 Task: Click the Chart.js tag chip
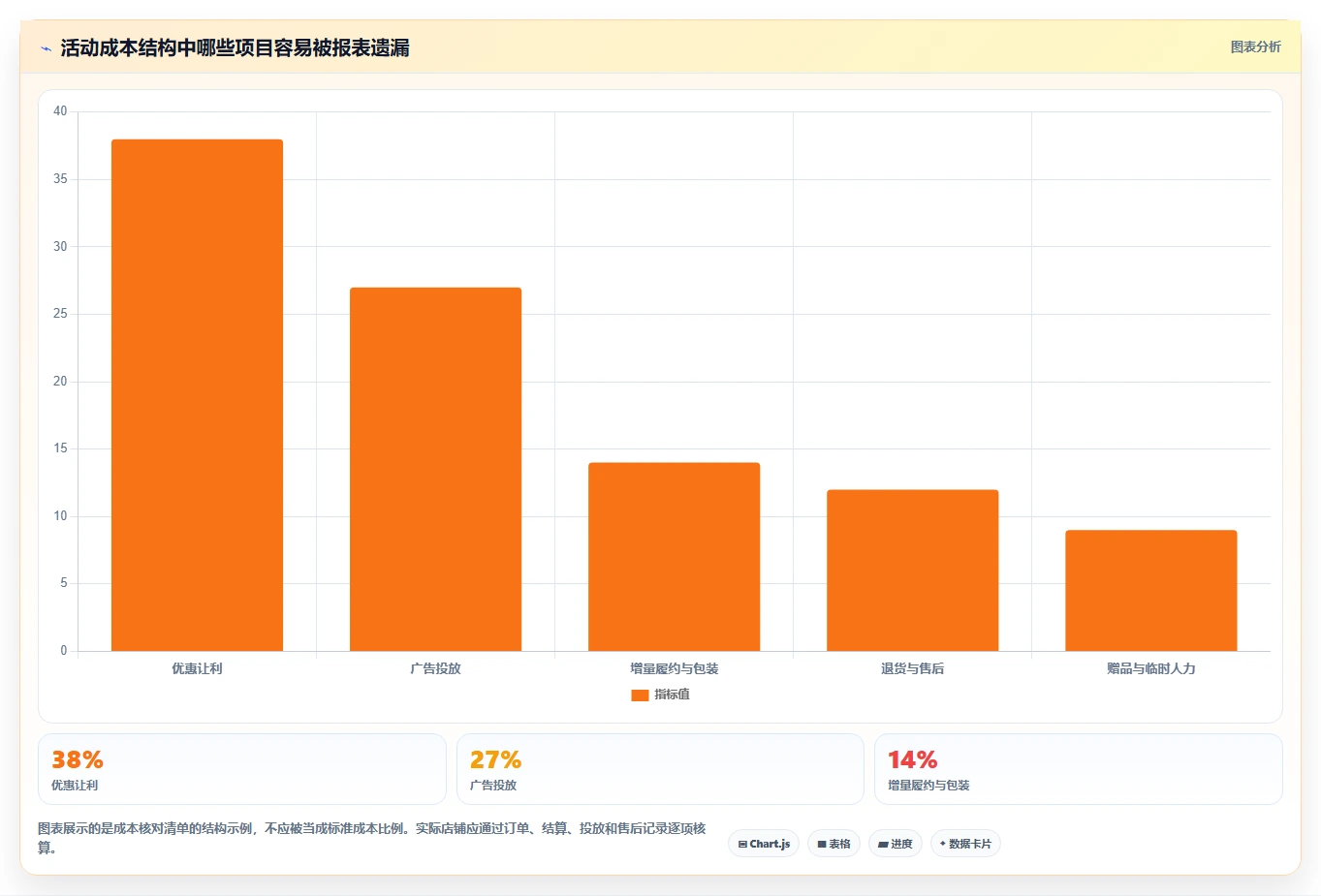pos(764,844)
